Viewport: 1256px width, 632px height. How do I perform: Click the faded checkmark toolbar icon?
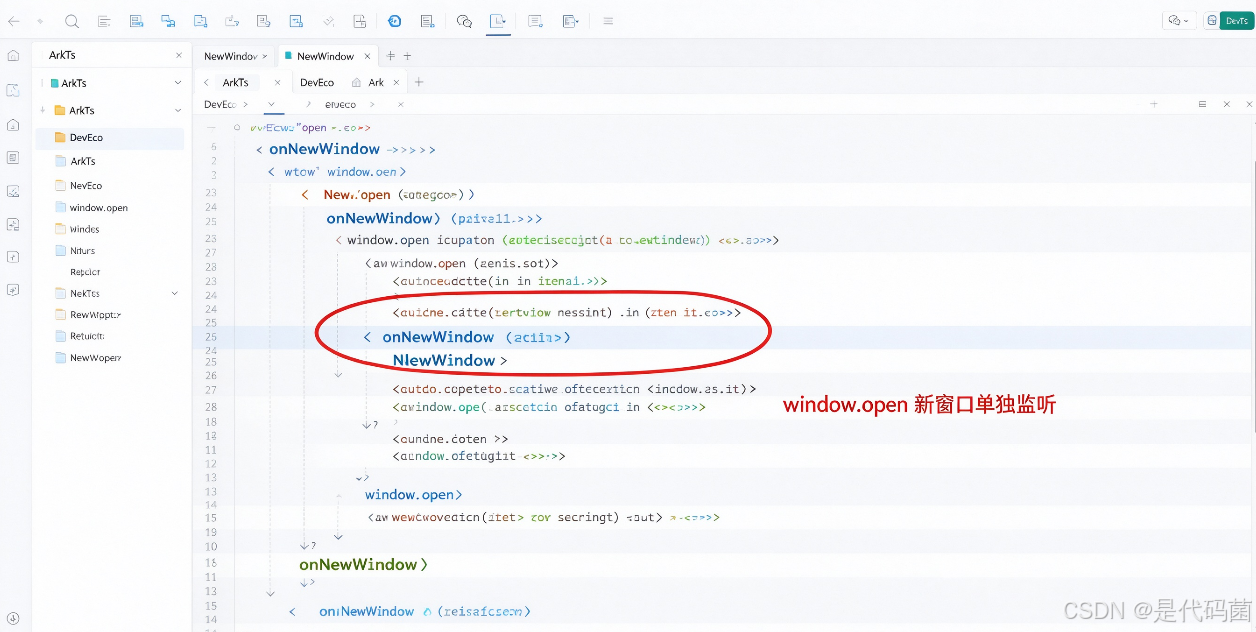[329, 21]
